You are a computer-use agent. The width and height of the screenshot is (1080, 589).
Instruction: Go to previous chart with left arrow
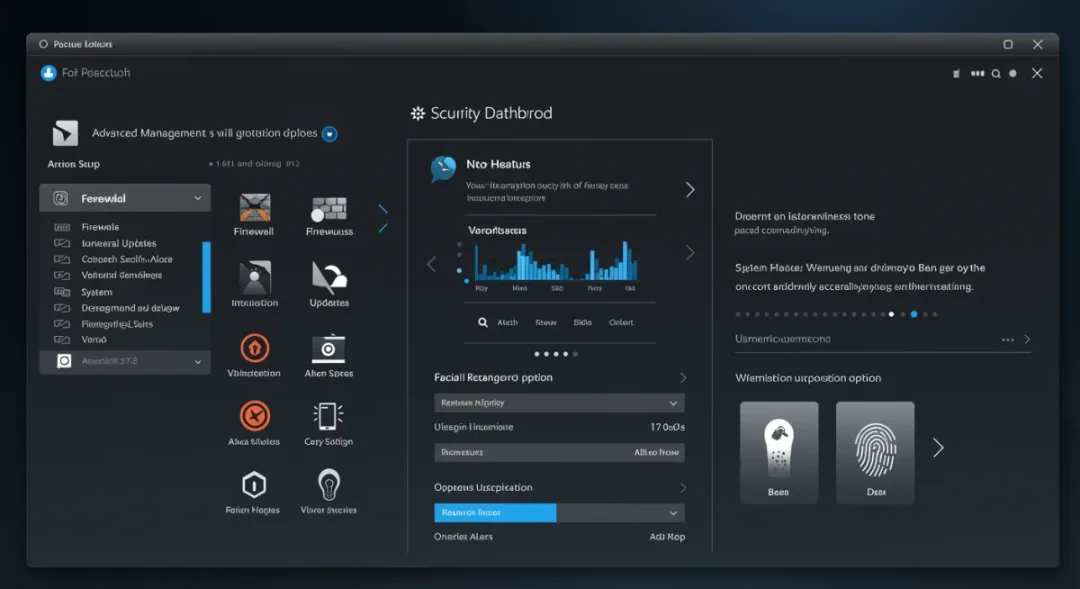pos(431,265)
